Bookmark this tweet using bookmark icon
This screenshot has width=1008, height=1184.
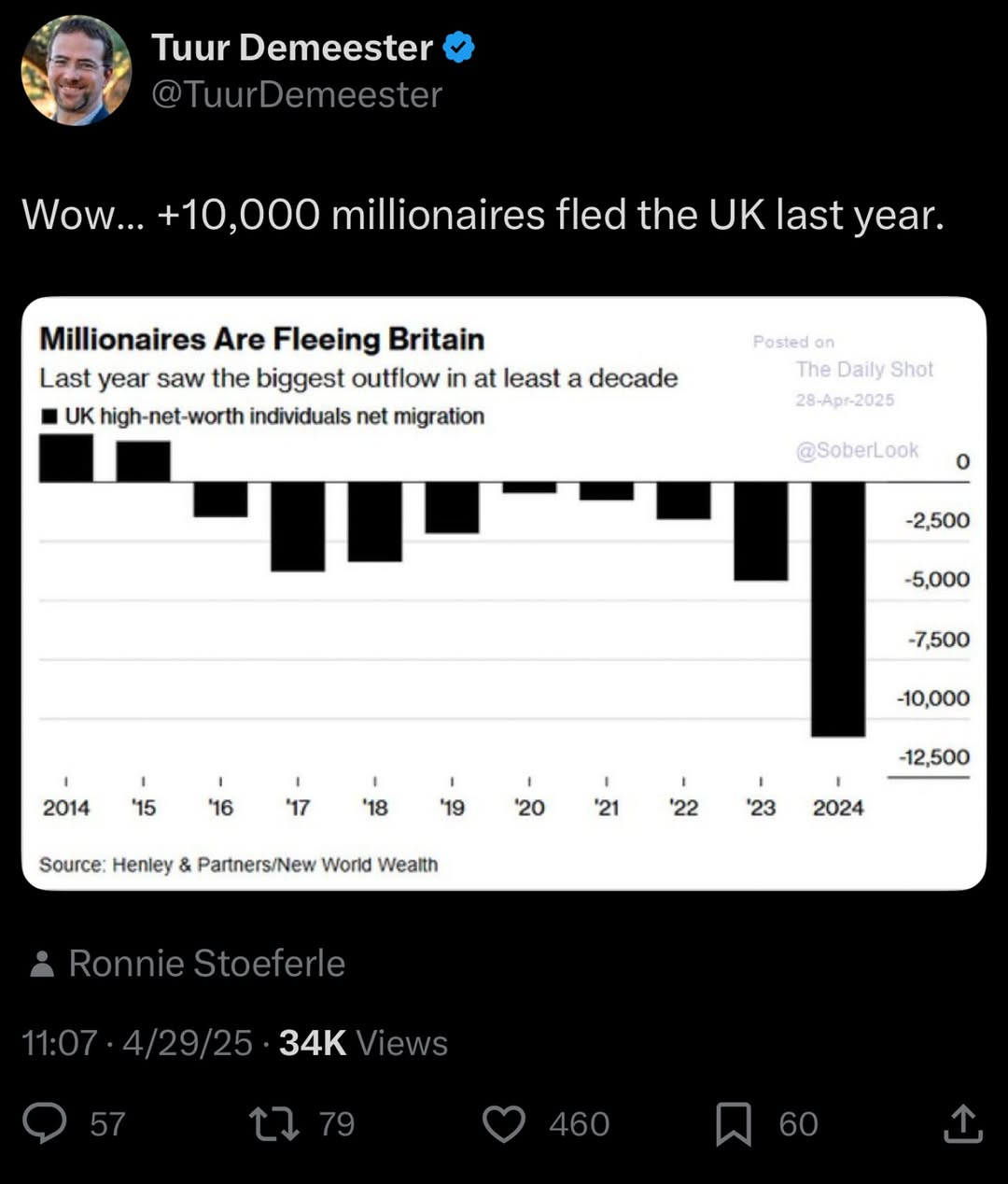[x=734, y=1123]
